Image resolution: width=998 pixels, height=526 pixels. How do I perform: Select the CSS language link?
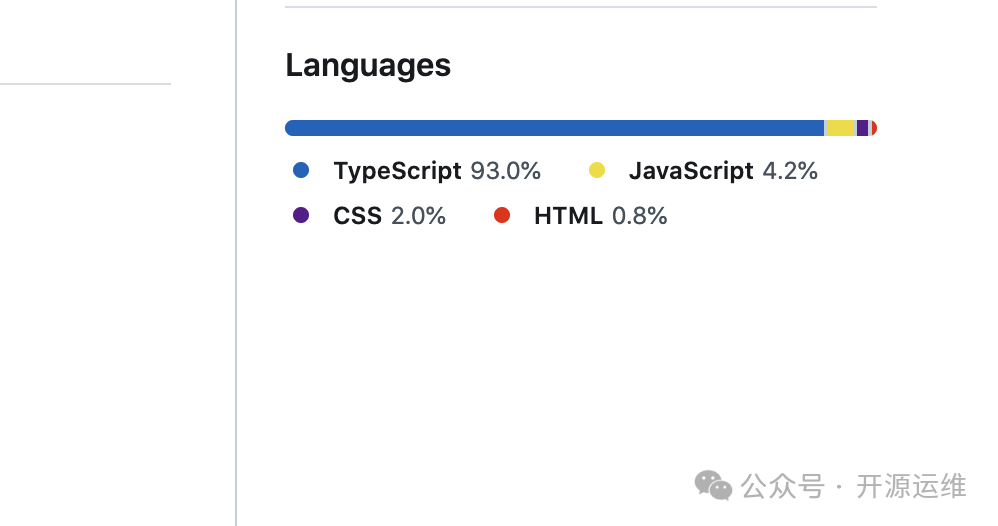[357, 216]
